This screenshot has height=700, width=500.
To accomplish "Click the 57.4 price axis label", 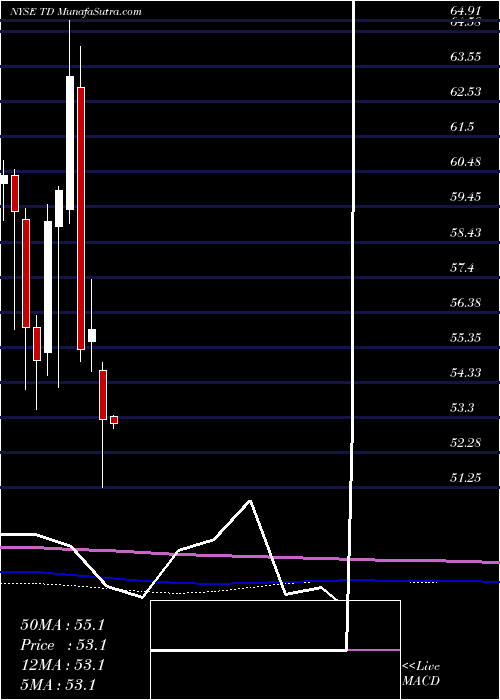I will (x=462, y=267).
